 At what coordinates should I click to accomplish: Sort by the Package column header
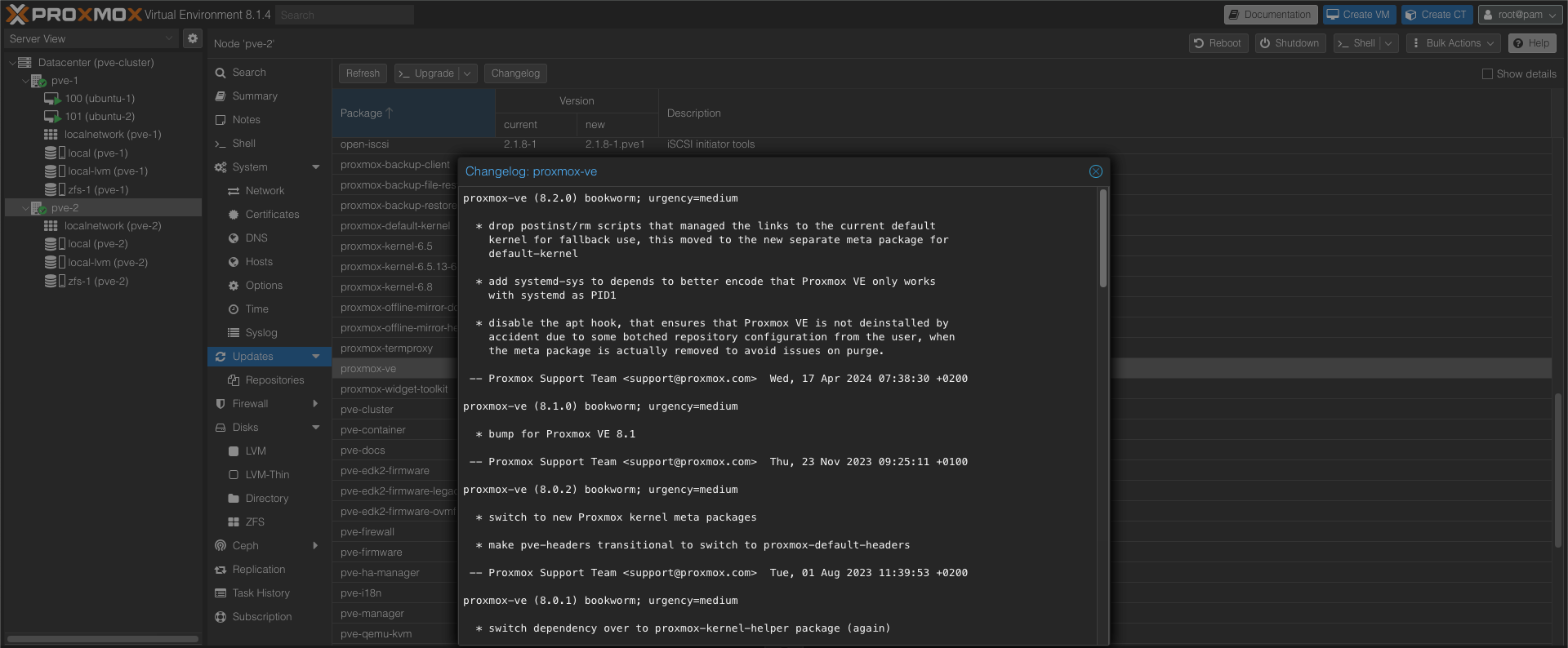coord(413,113)
